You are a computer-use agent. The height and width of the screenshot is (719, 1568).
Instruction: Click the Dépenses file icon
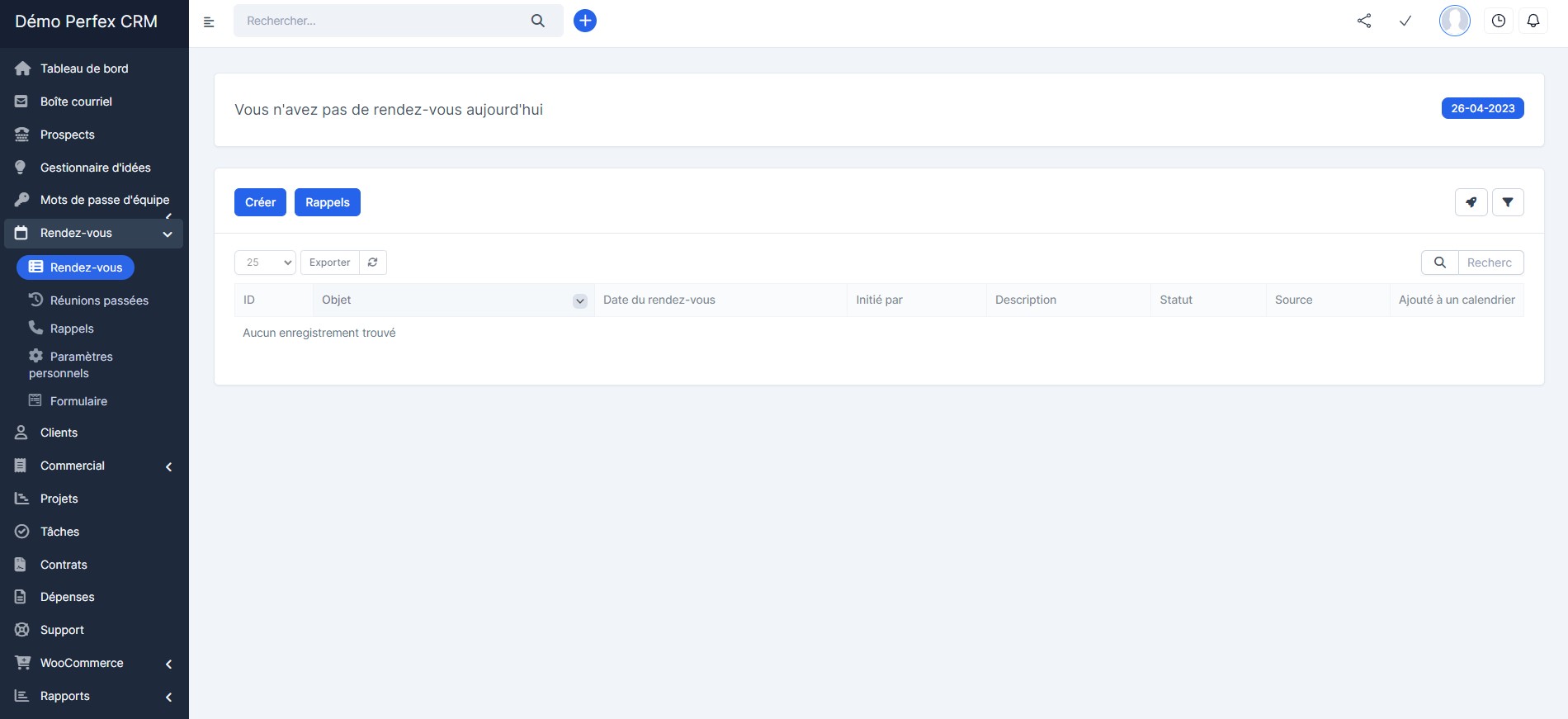(x=21, y=597)
